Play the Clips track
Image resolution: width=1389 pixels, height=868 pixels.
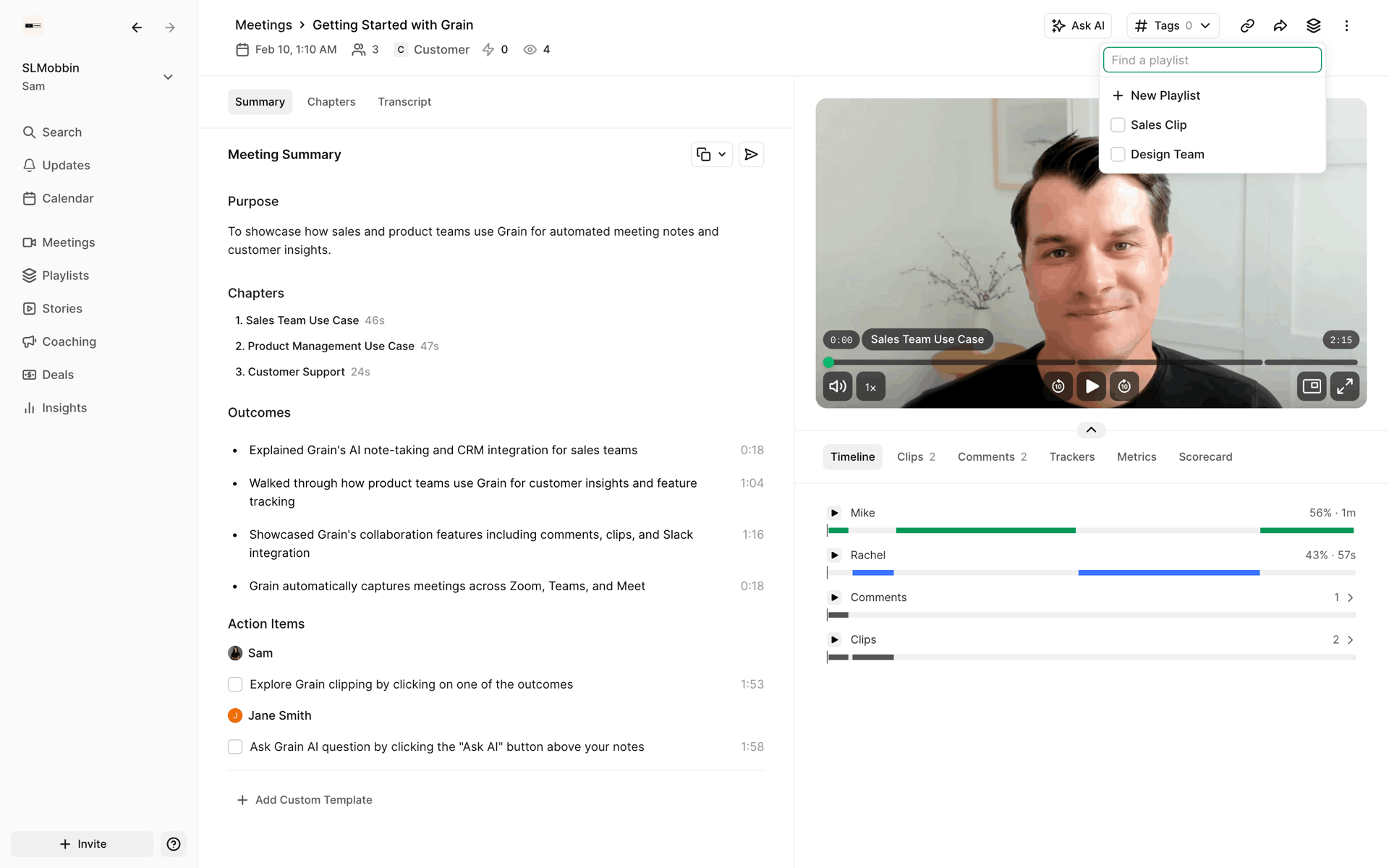pos(834,639)
